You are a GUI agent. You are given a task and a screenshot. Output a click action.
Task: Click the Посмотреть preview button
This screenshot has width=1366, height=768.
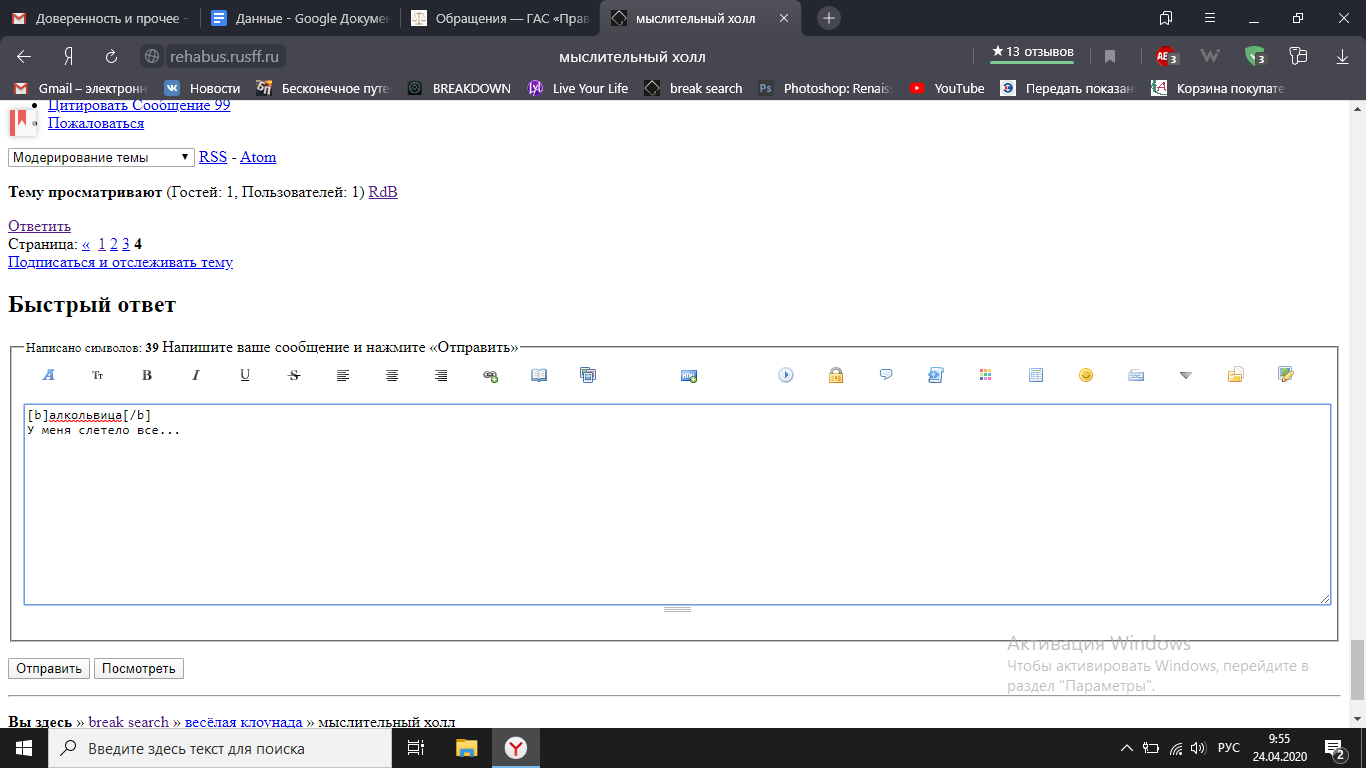coord(139,669)
